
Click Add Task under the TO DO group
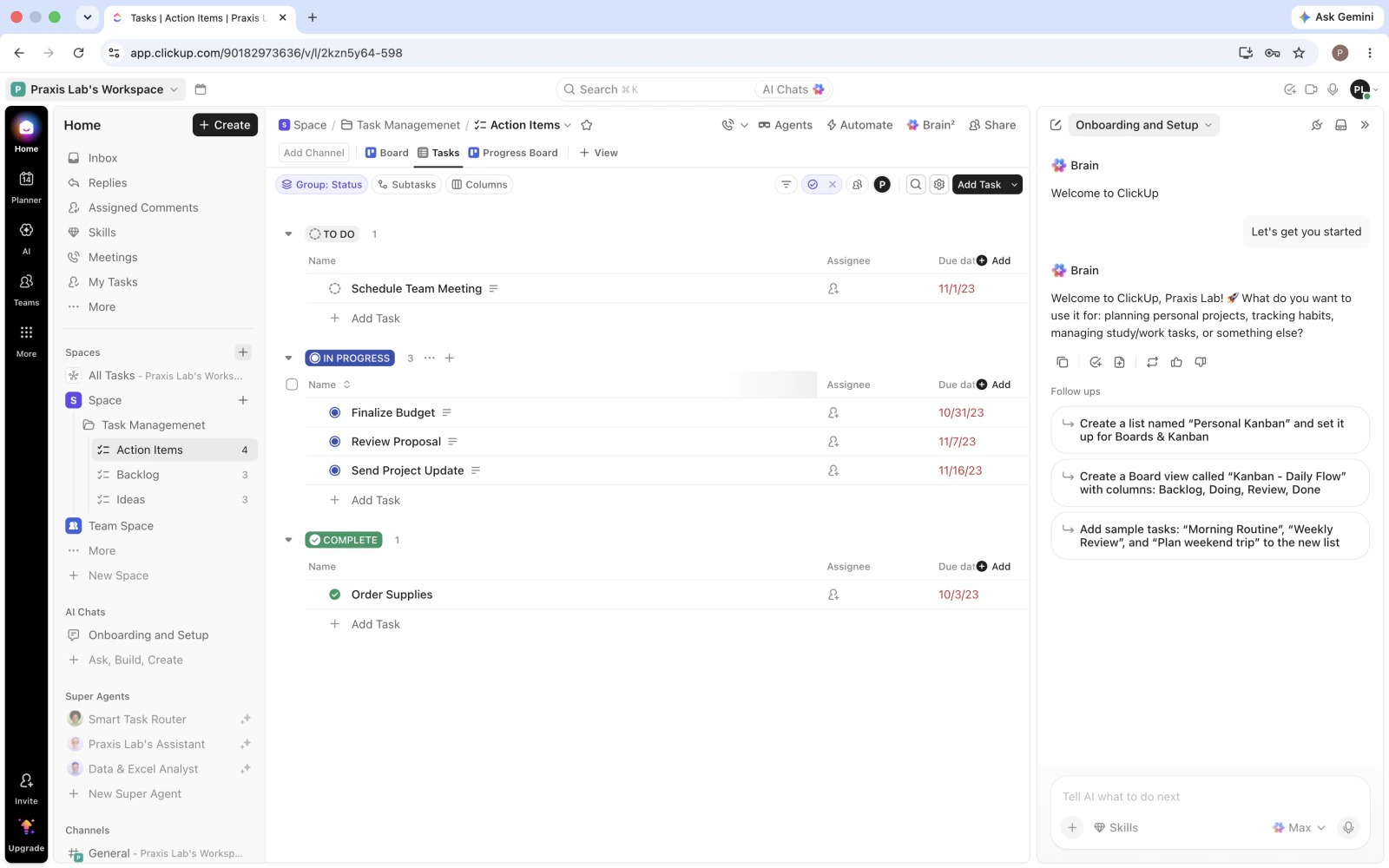coord(375,319)
